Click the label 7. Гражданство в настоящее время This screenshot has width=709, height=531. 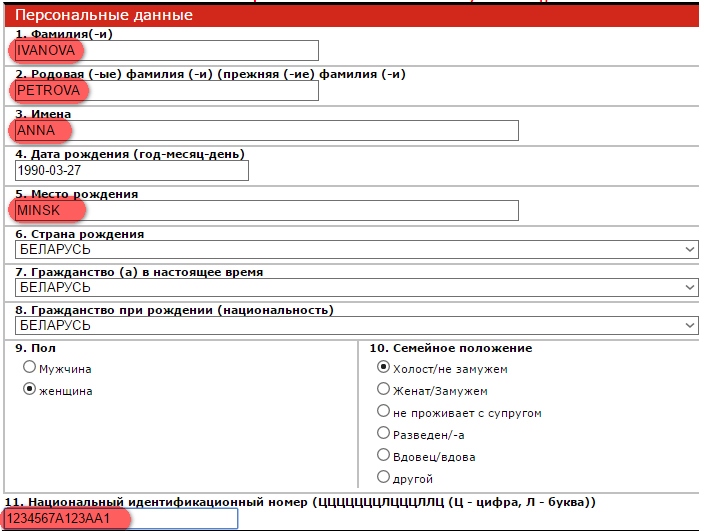point(139,272)
